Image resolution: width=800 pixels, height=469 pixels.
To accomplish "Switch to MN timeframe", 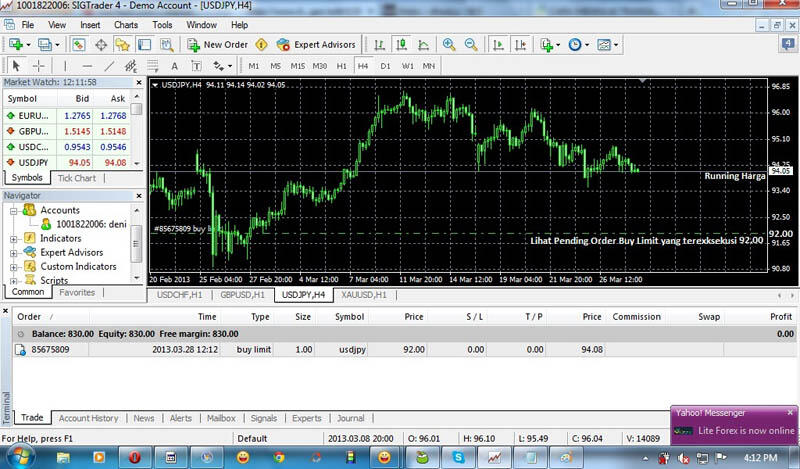I will (x=429, y=66).
